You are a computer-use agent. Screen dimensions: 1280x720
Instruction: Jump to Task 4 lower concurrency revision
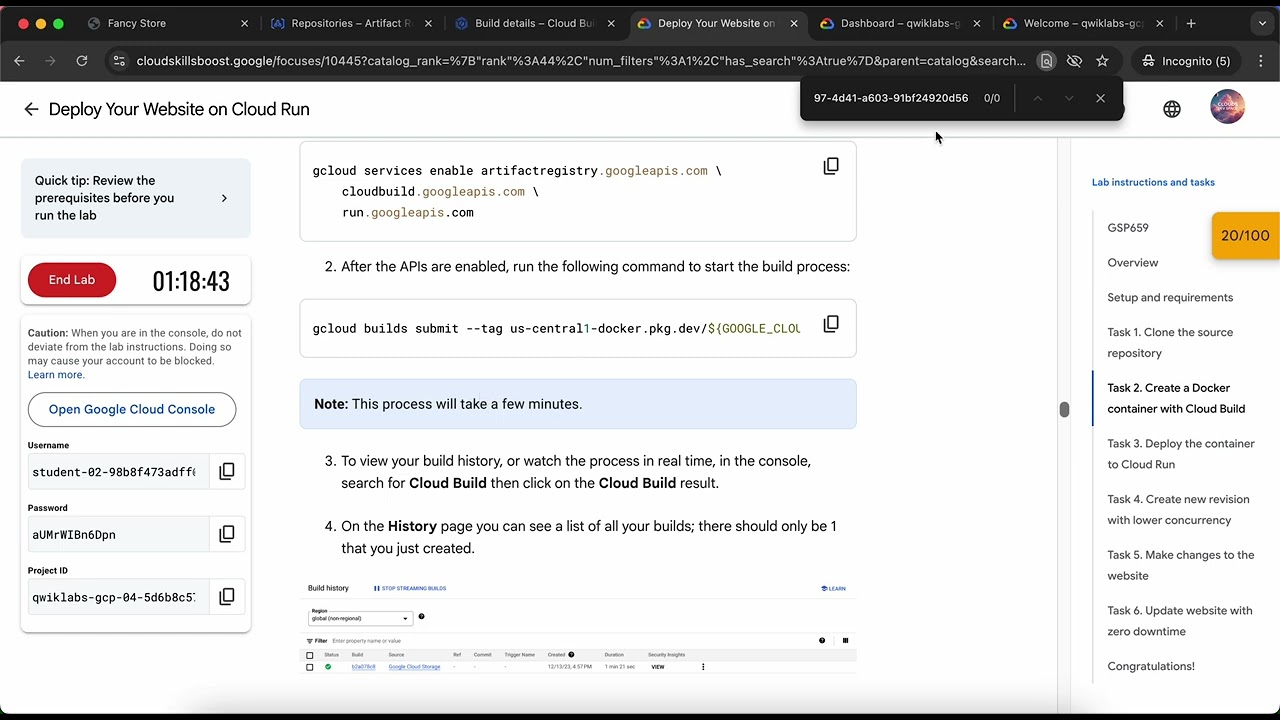(x=1178, y=509)
